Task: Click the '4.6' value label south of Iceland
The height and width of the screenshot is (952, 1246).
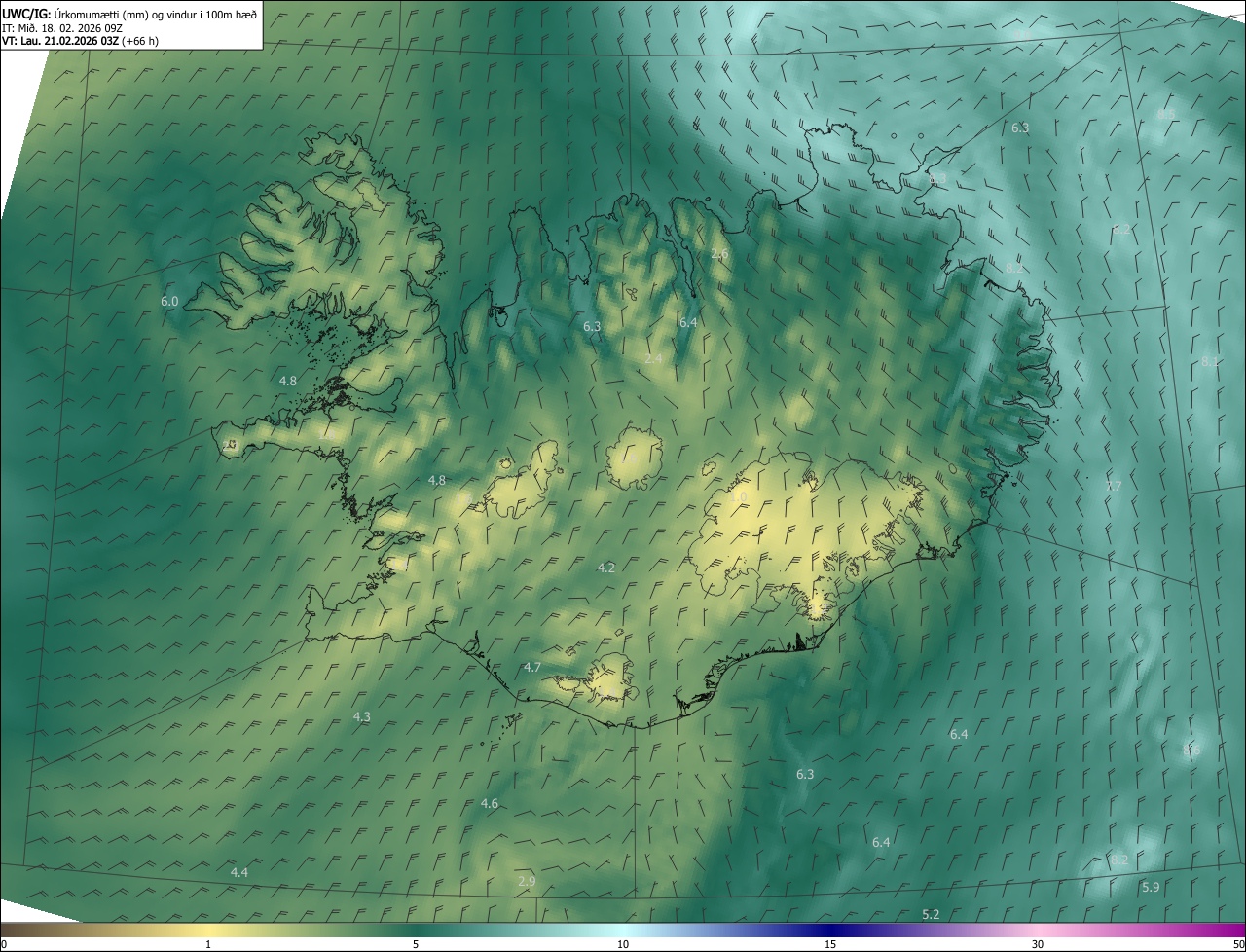Action: pos(490,804)
